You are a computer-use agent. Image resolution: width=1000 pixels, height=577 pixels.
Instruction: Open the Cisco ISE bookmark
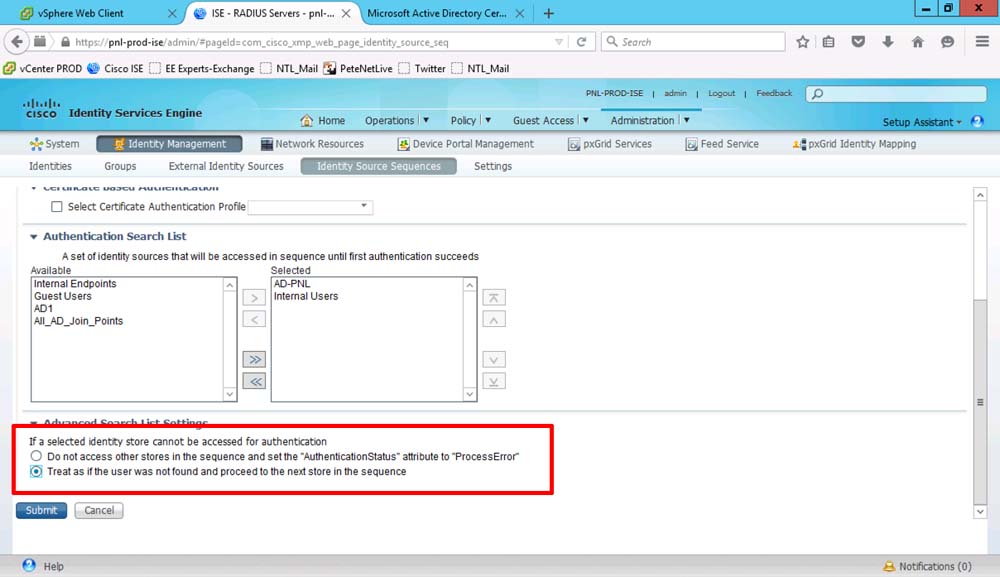[115, 68]
